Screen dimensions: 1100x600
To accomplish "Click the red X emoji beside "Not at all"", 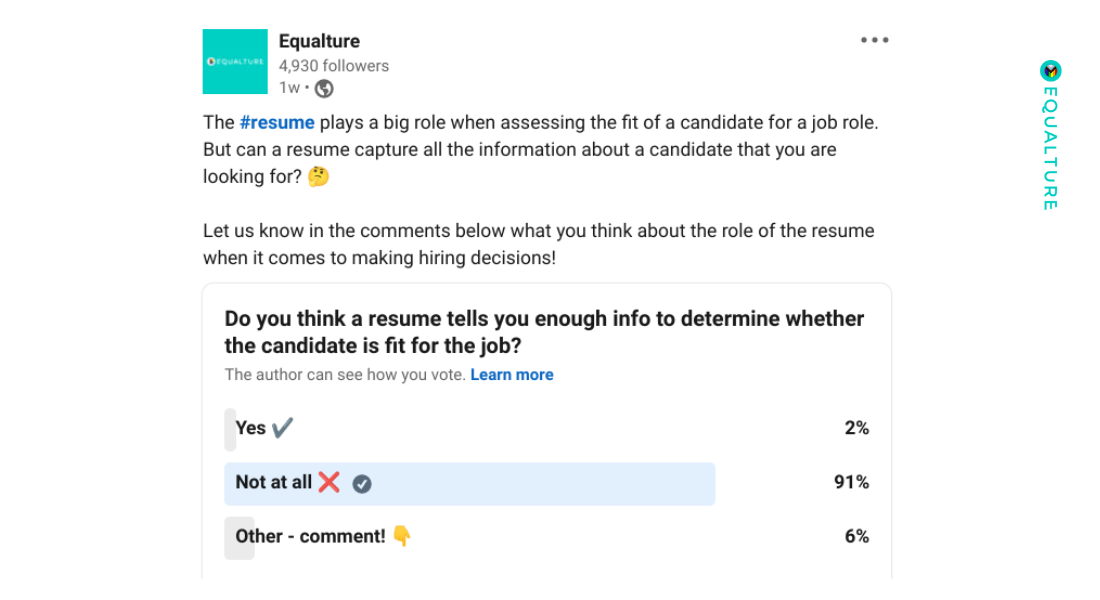I will point(331,481).
